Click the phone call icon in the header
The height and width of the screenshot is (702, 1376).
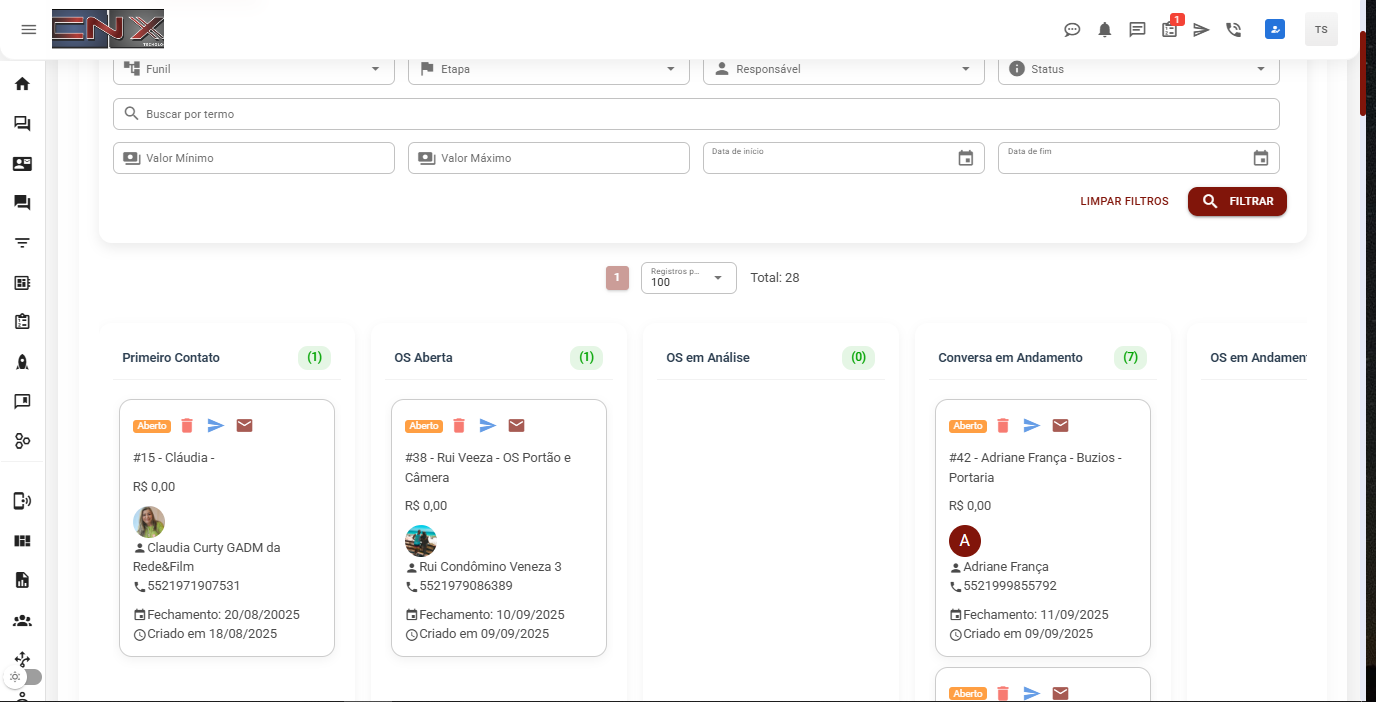tap(1233, 30)
